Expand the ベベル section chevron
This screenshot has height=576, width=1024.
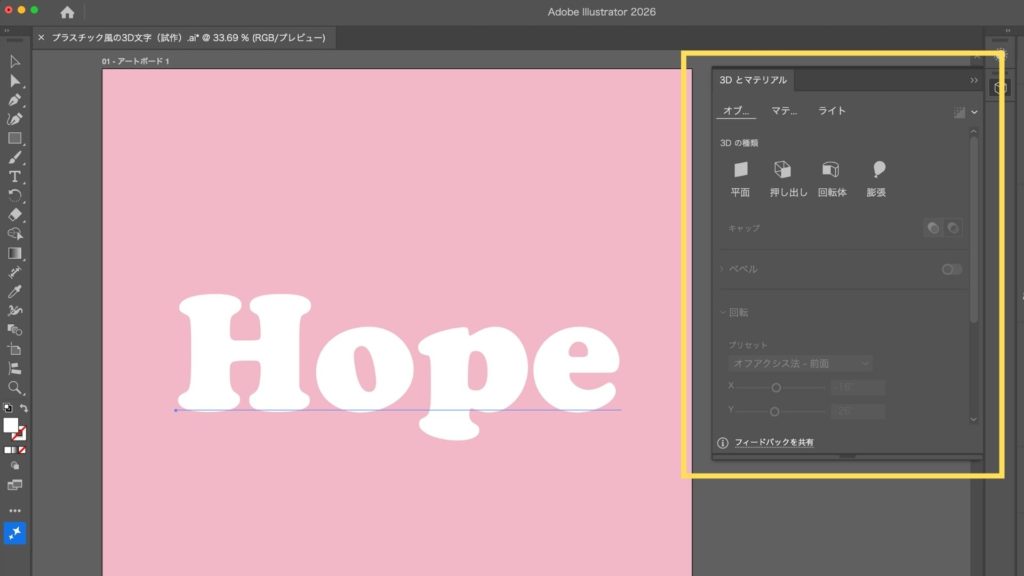coord(723,269)
